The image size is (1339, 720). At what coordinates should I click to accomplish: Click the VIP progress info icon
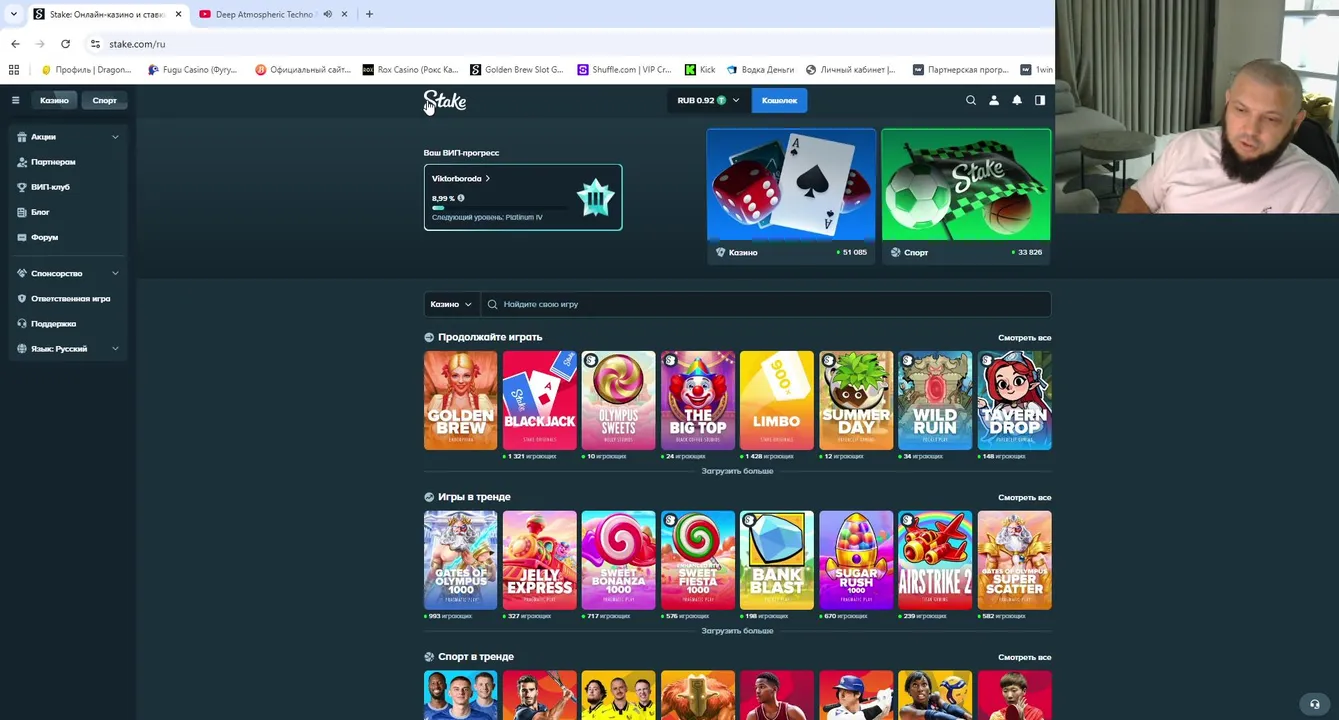coord(460,198)
